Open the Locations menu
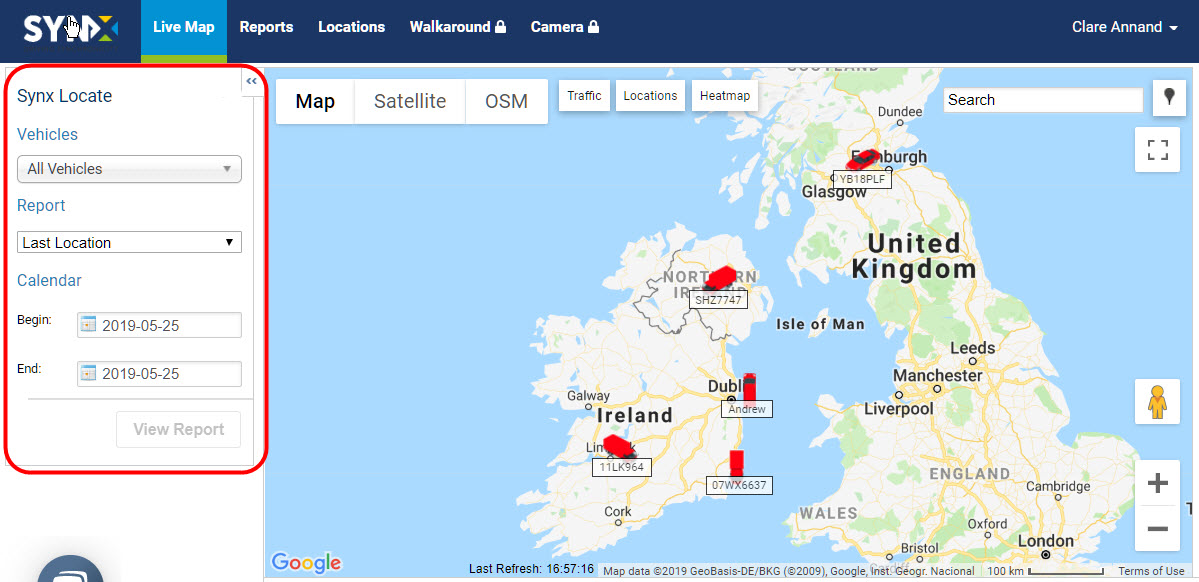The height and width of the screenshot is (582, 1199). tap(352, 28)
